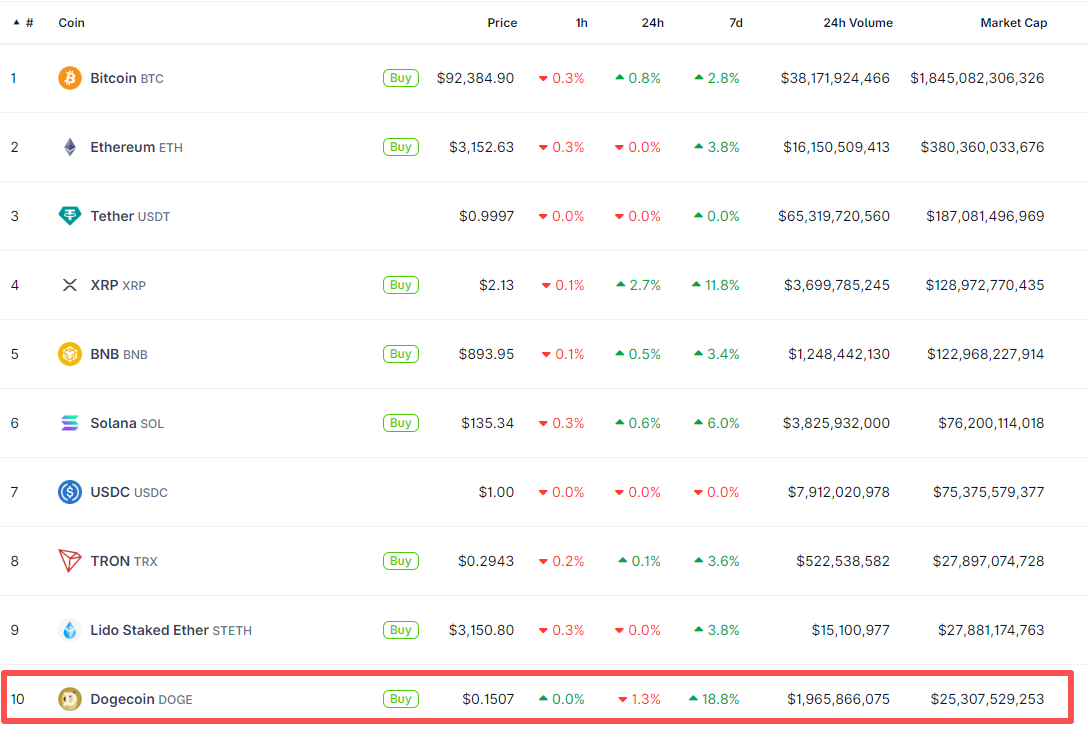This screenshot has width=1088, height=731.
Task: Sort the table by Market Cap
Action: [x=1013, y=22]
